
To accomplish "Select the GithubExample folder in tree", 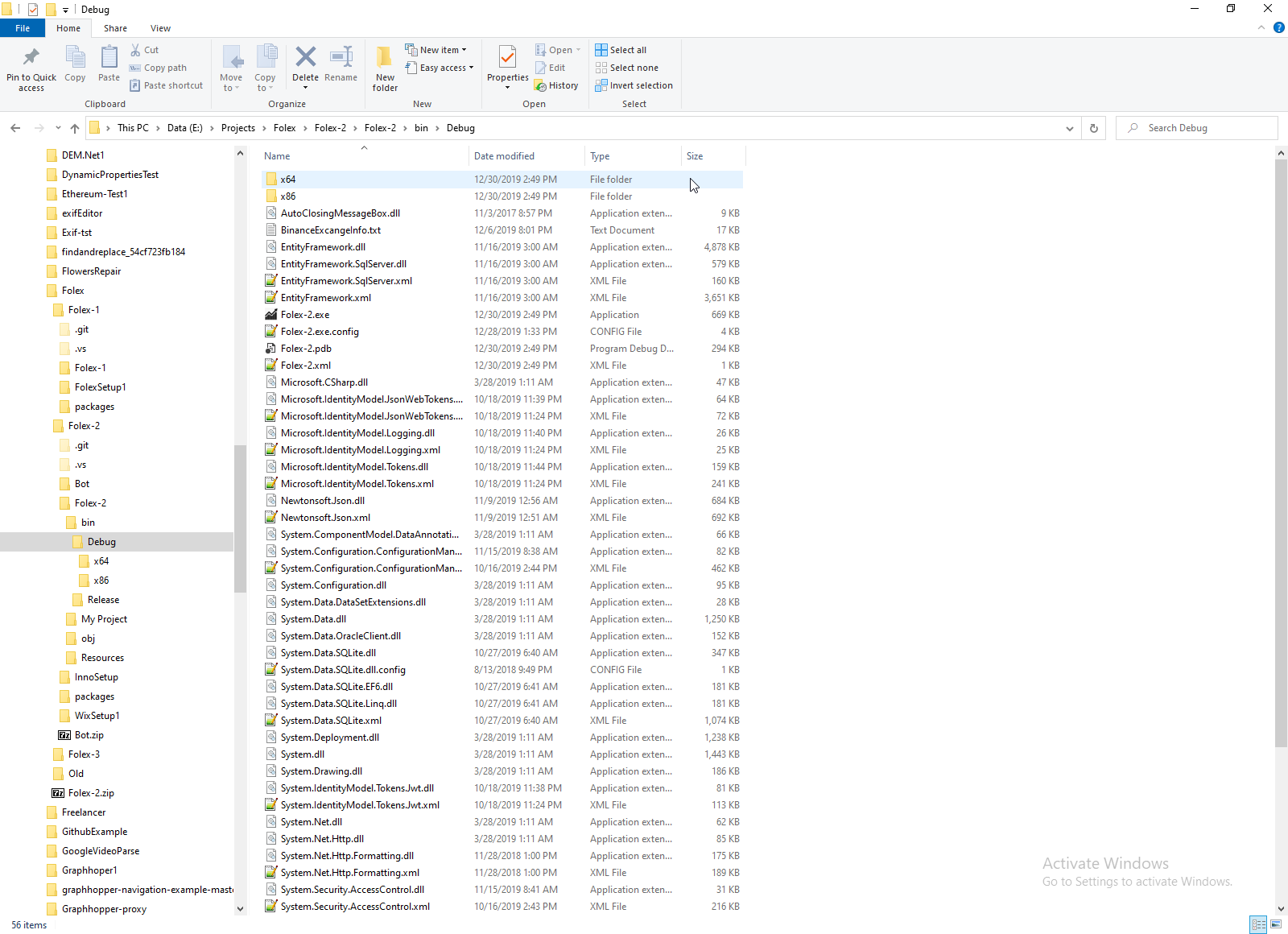I will tap(94, 832).
